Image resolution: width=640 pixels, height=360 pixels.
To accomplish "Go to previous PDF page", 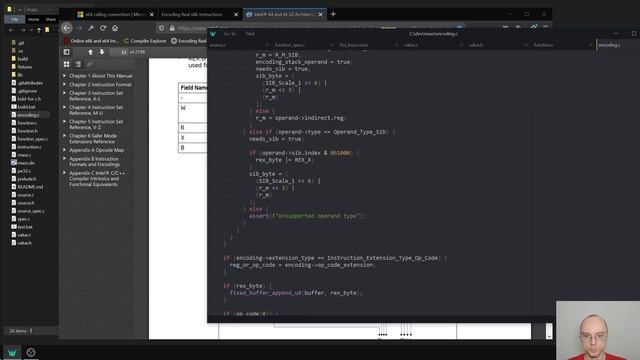I will (x=90, y=52).
